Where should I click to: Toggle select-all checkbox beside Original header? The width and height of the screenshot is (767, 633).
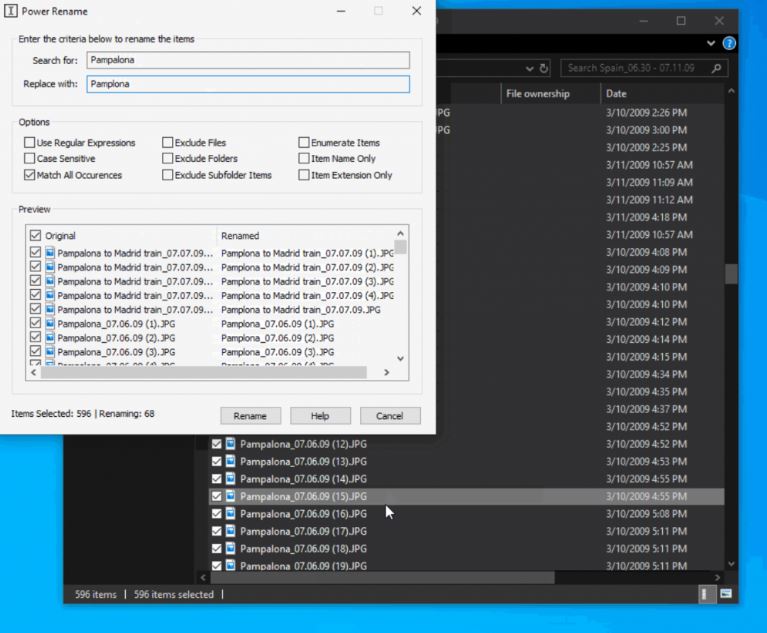[35, 235]
